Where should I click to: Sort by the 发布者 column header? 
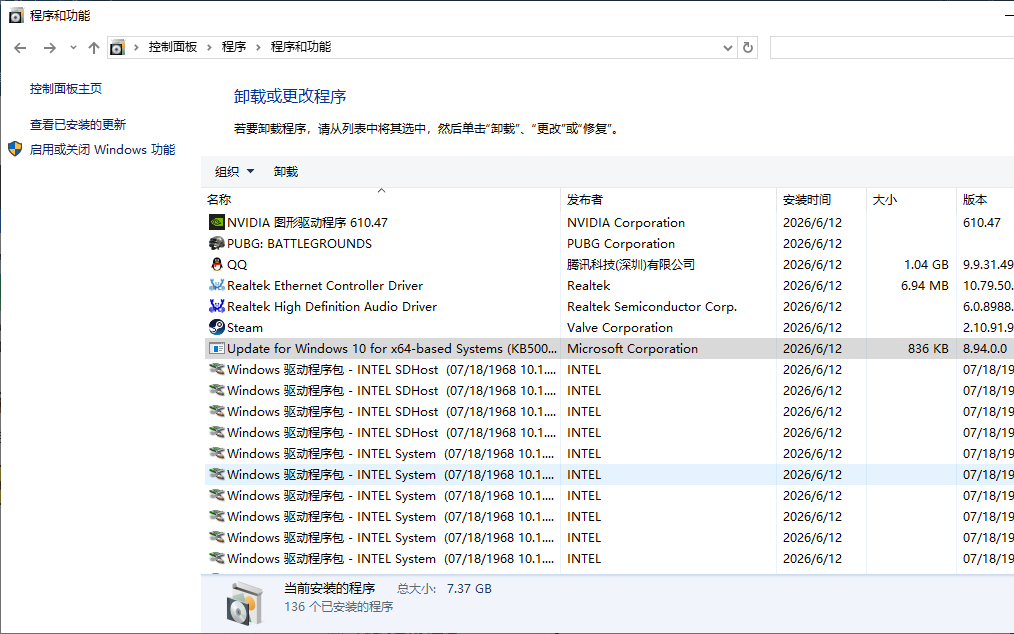pos(668,199)
